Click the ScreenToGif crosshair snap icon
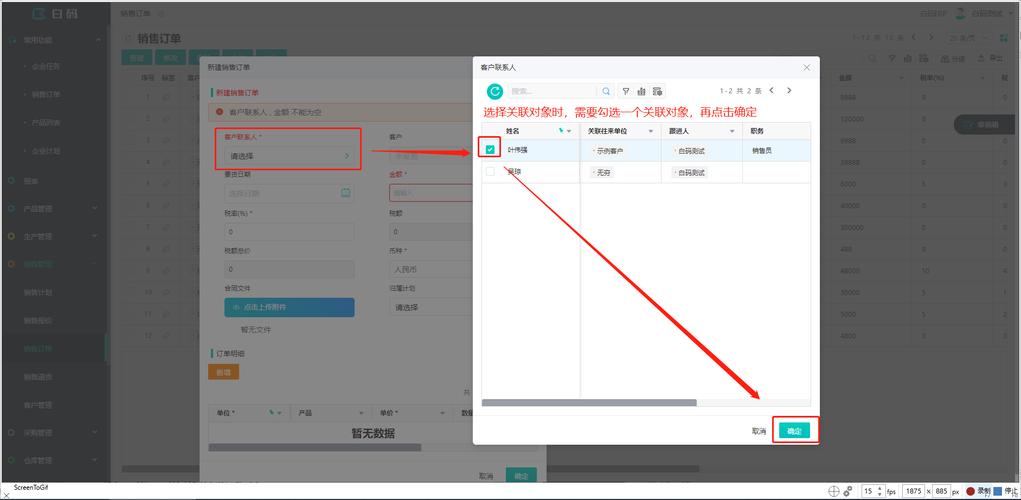1021x500 pixels. tap(833, 492)
